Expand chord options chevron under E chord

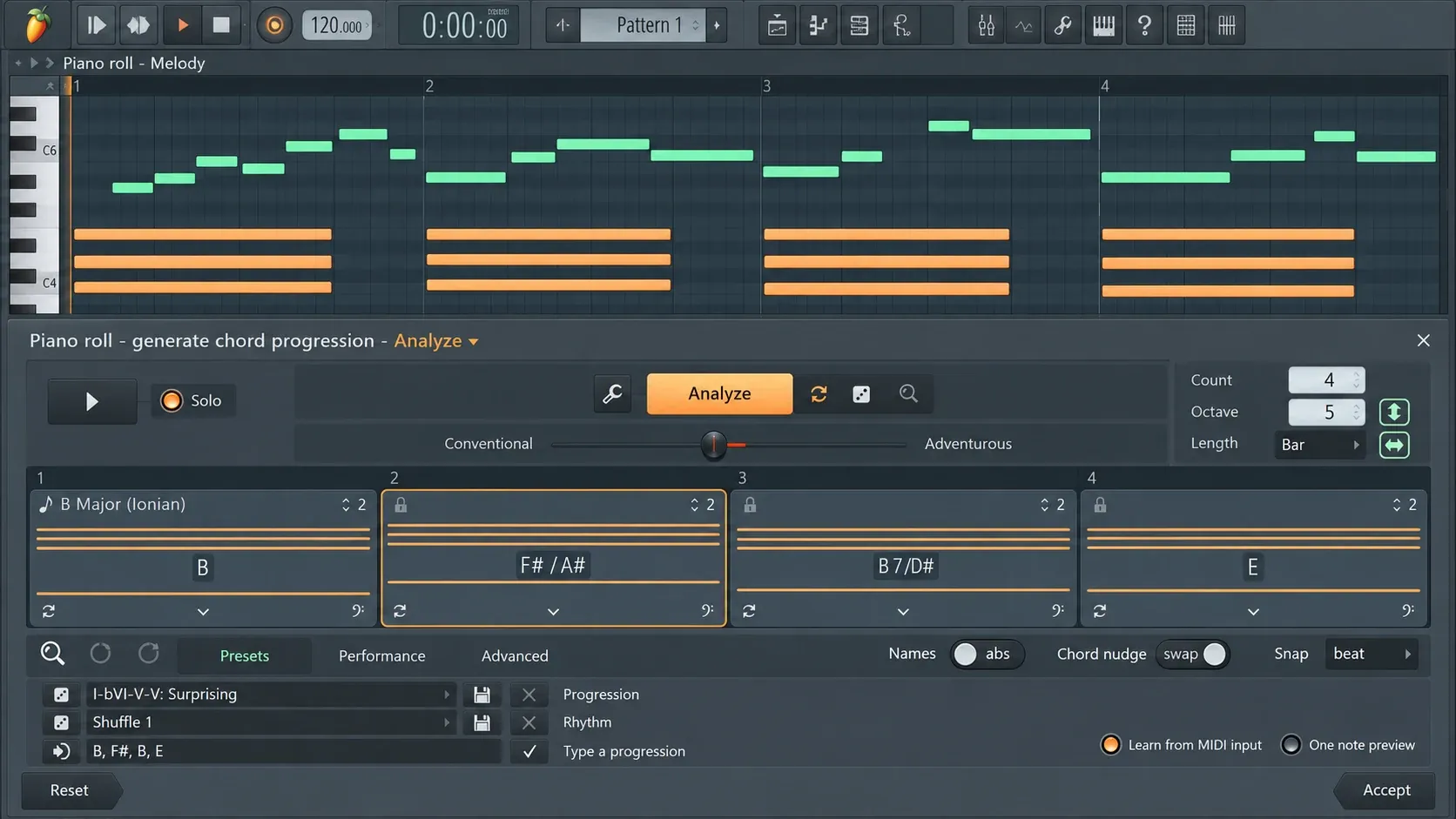[1253, 612]
